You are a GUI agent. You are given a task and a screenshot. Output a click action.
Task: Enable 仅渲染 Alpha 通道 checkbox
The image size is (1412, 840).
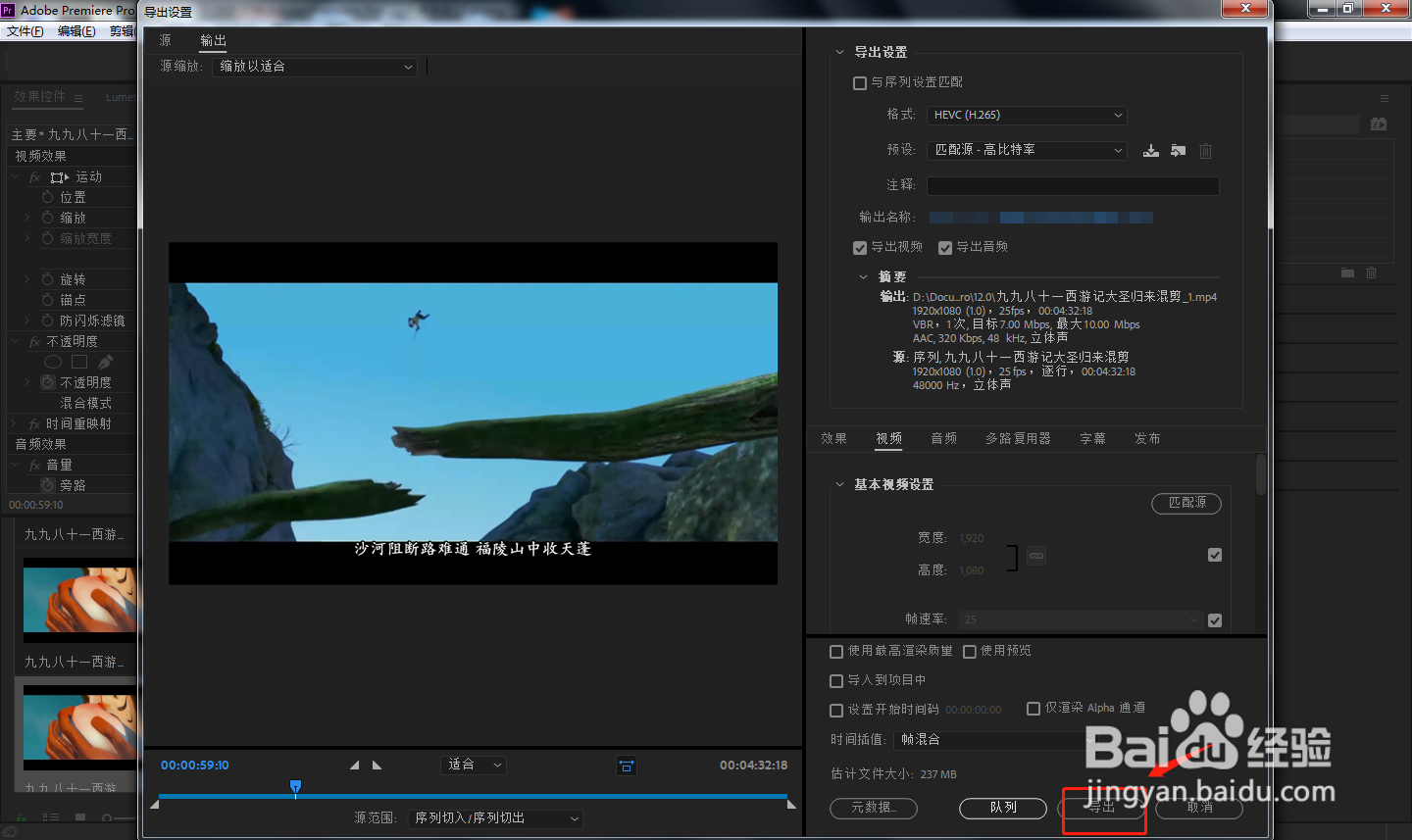(x=1034, y=709)
